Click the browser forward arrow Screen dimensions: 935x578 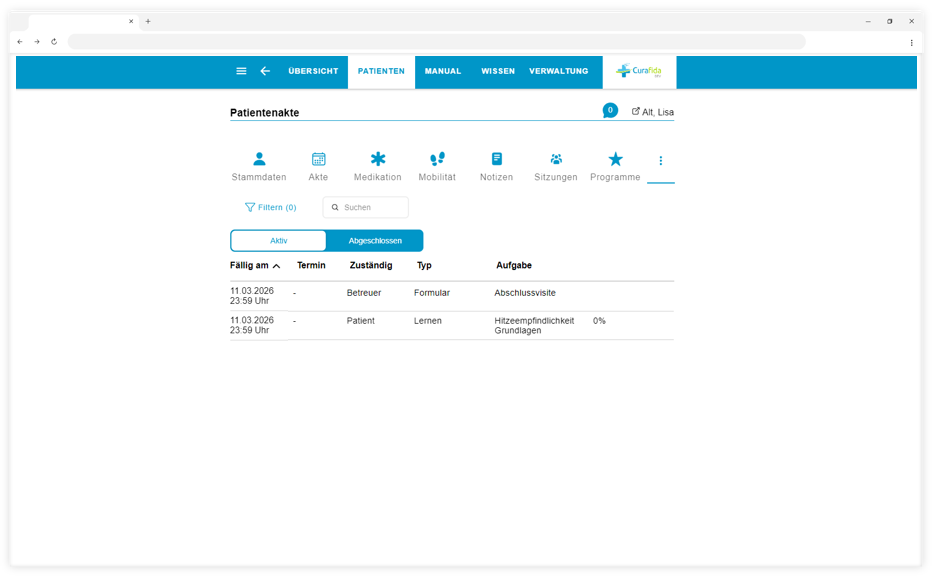37,42
